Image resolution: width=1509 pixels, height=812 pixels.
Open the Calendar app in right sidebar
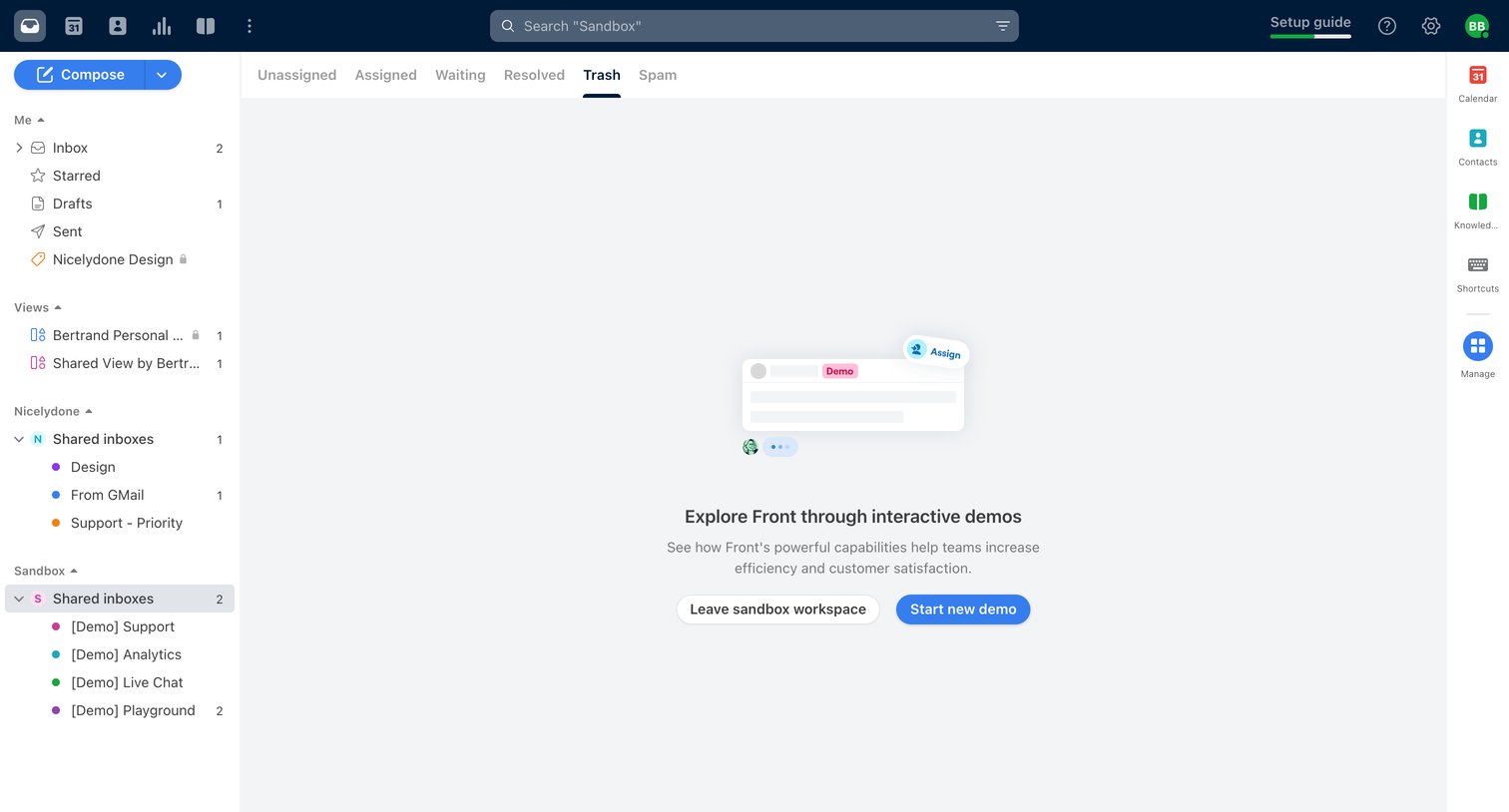(x=1478, y=83)
